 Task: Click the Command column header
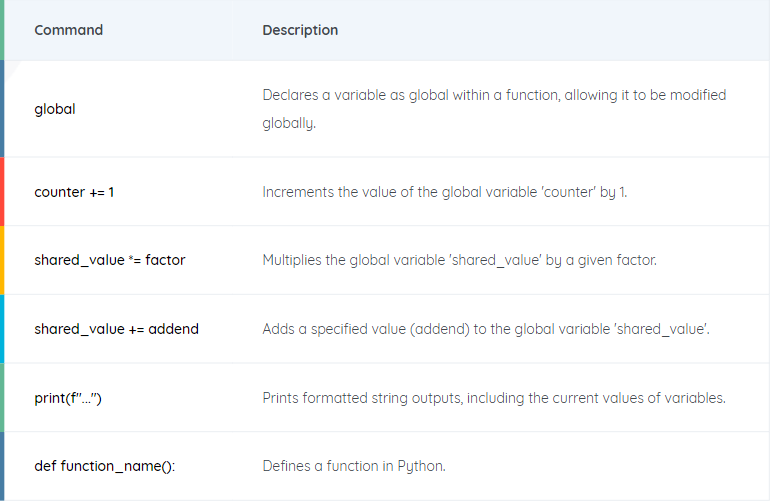(x=68, y=30)
